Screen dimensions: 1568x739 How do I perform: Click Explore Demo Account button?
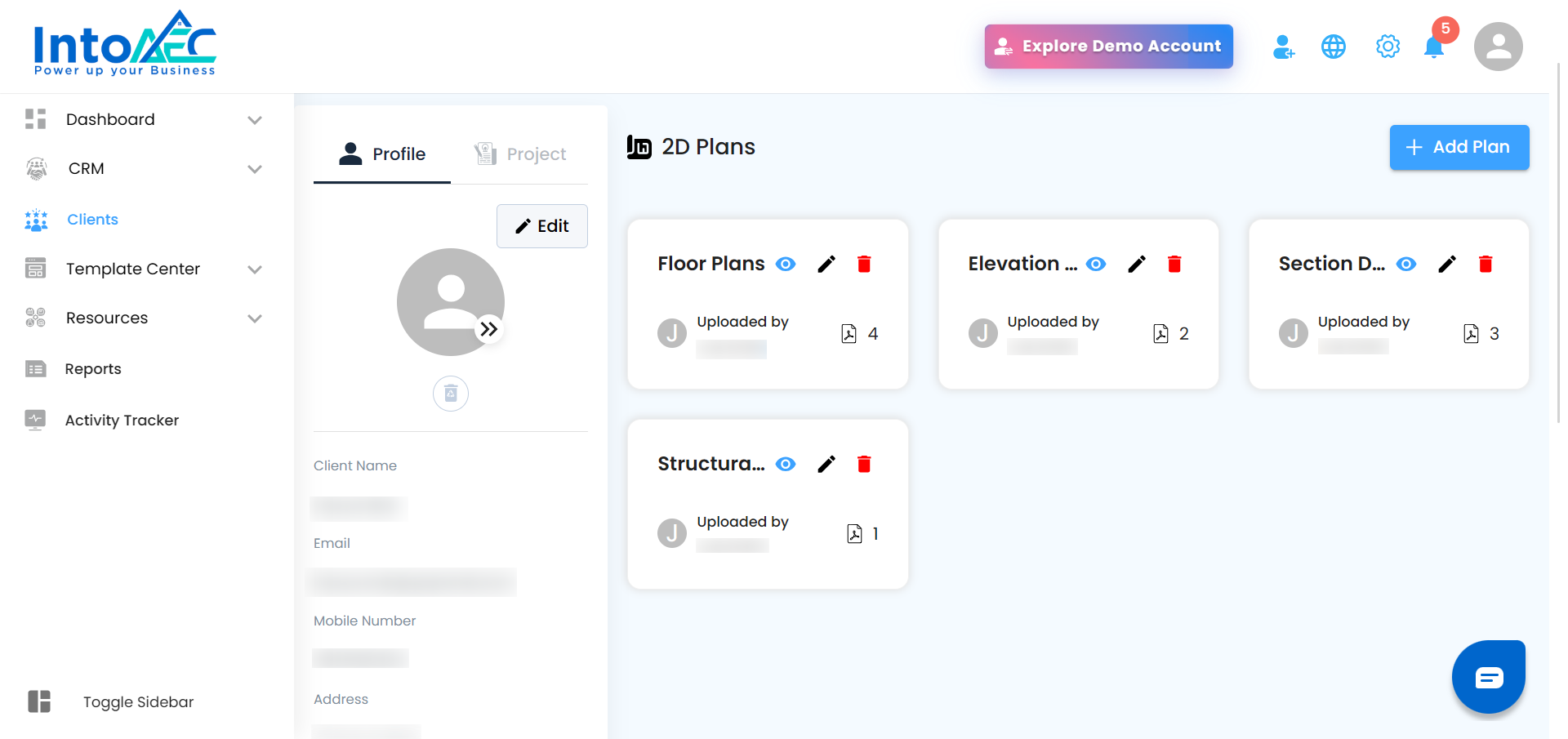point(1108,47)
